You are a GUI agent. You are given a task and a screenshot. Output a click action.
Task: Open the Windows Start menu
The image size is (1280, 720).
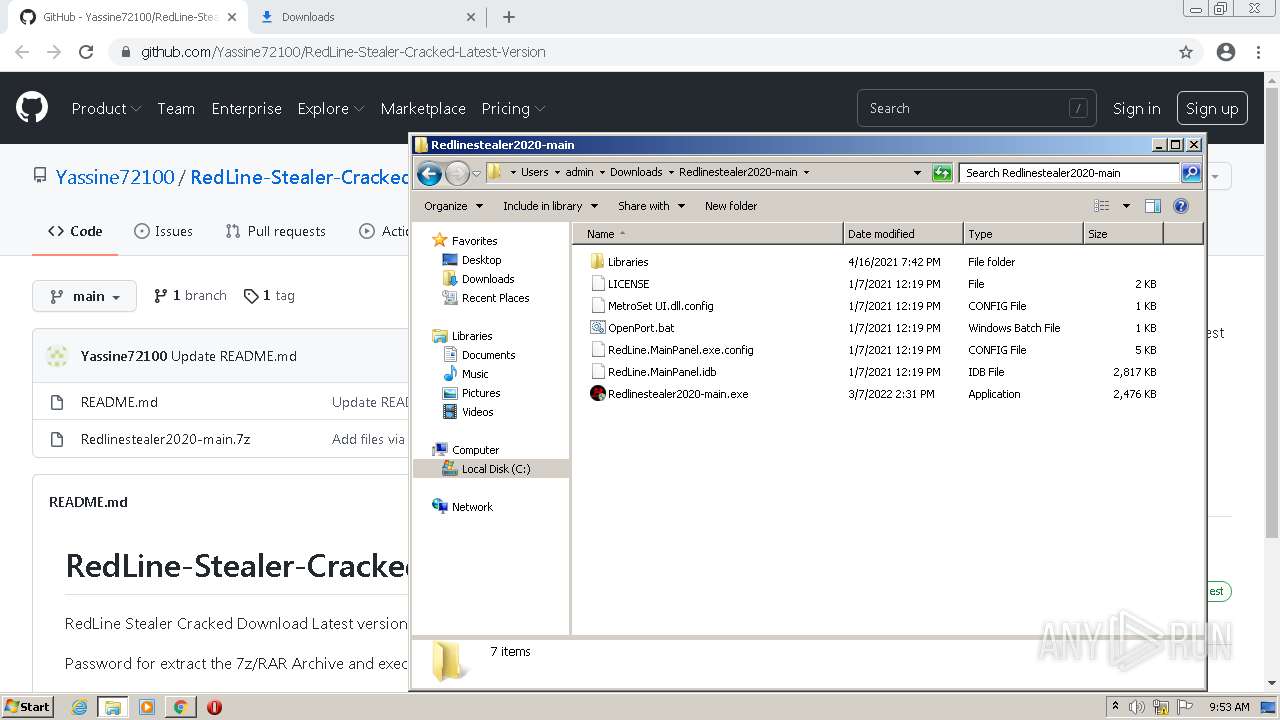tap(27, 707)
